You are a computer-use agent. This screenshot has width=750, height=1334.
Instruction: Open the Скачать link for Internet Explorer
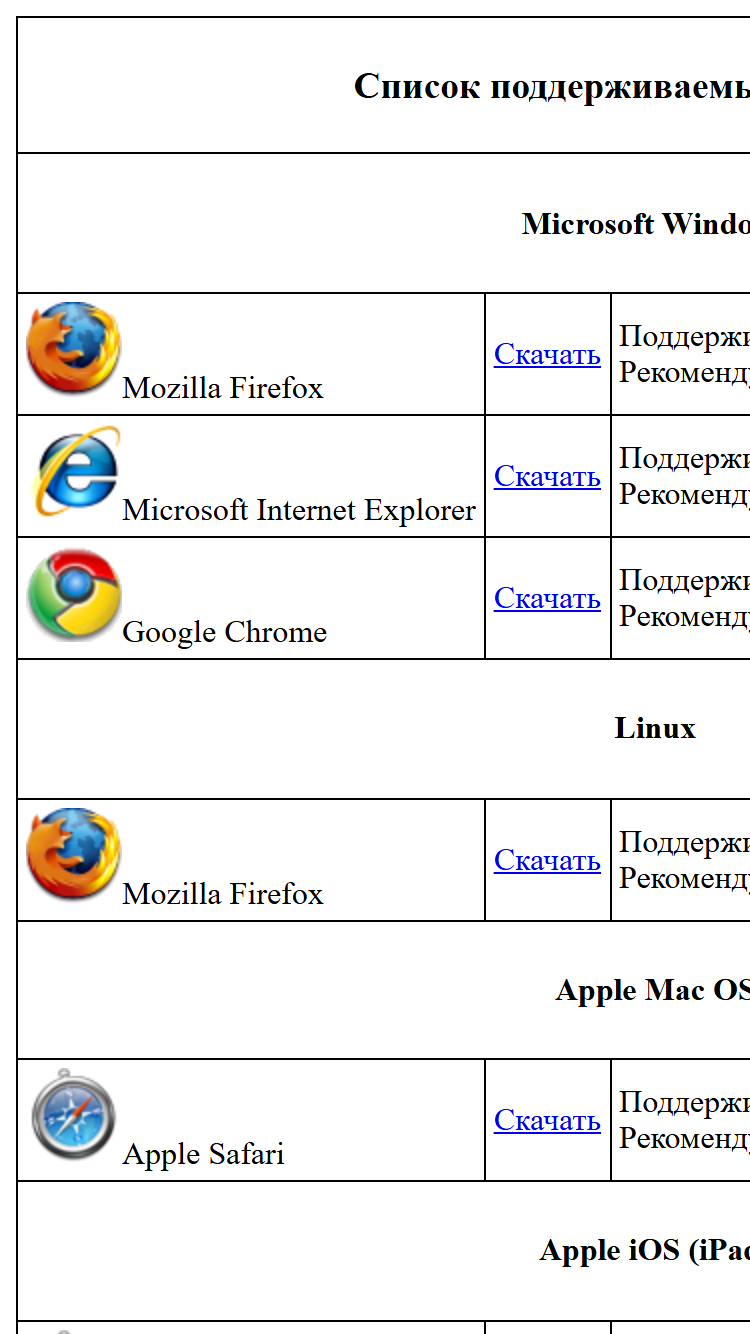point(547,476)
